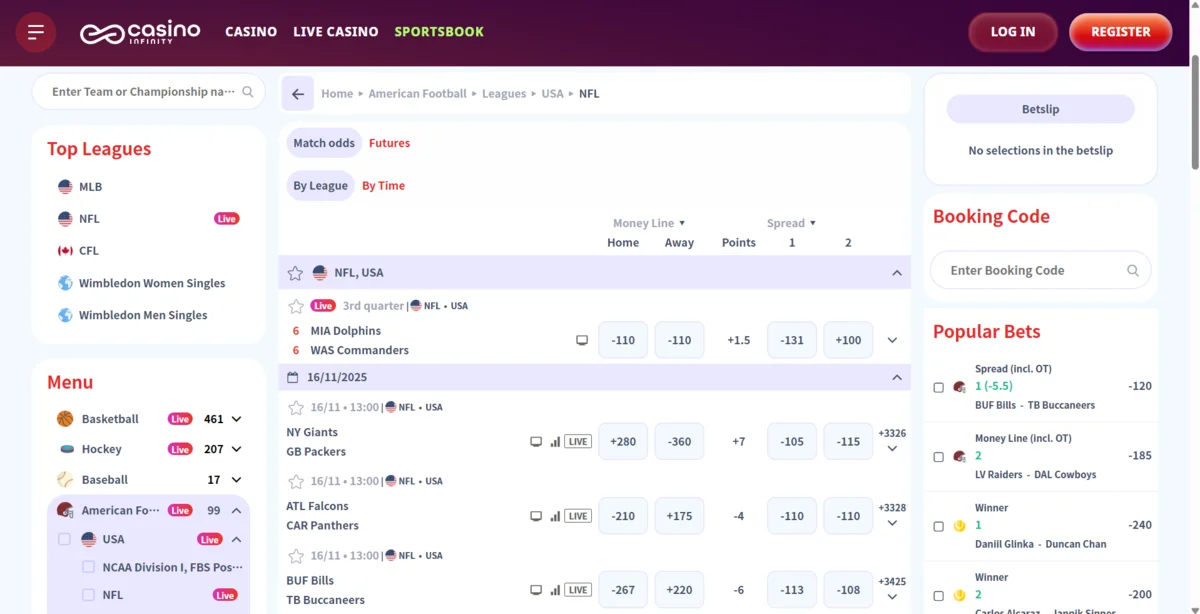The image size is (1200, 614).
Task: Click the Casino Infinity logo
Action: click(x=140, y=32)
